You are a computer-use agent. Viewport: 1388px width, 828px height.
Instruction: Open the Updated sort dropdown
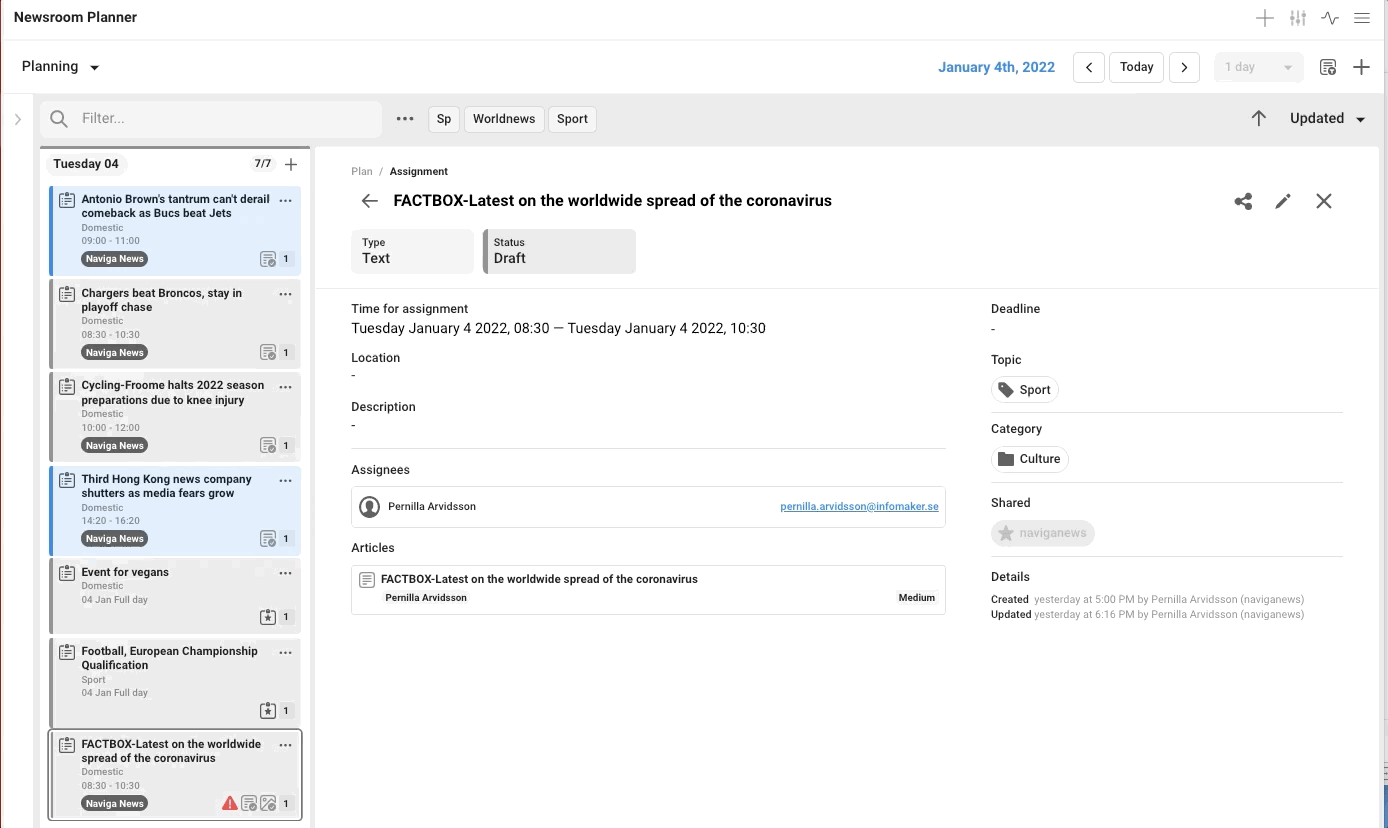(1327, 118)
